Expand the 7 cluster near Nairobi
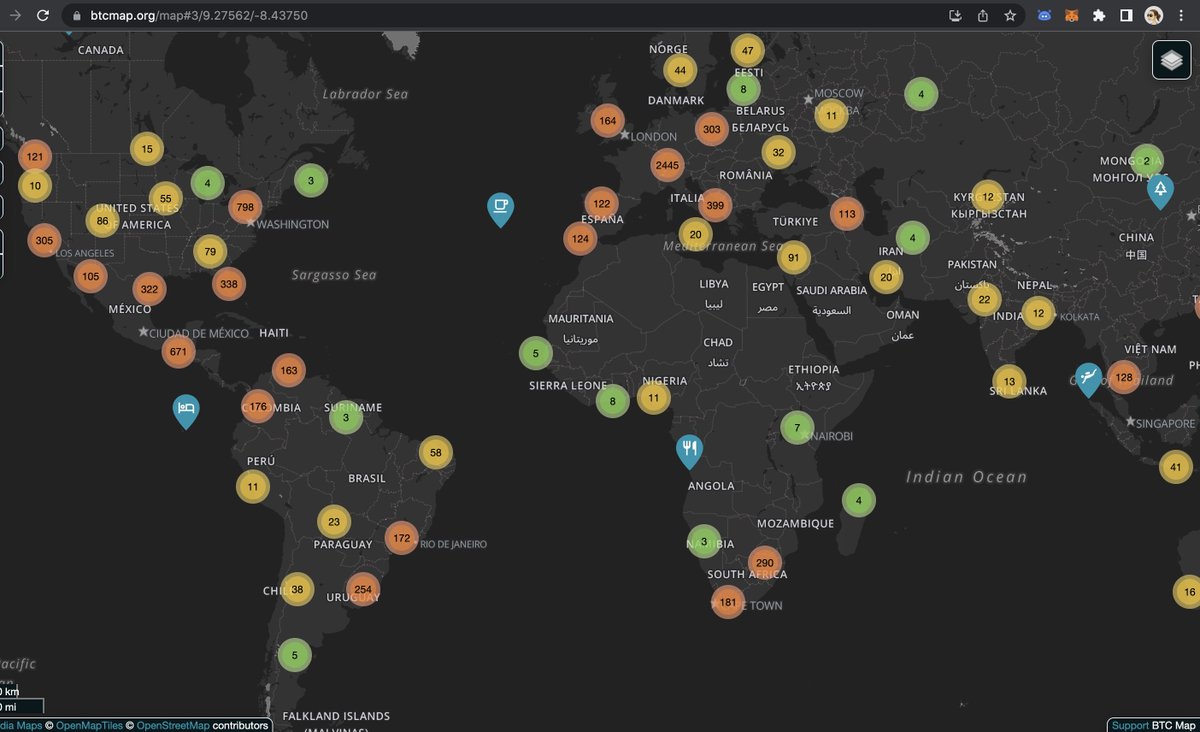The width and height of the screenshot is (1200, 732). (797, 428)
